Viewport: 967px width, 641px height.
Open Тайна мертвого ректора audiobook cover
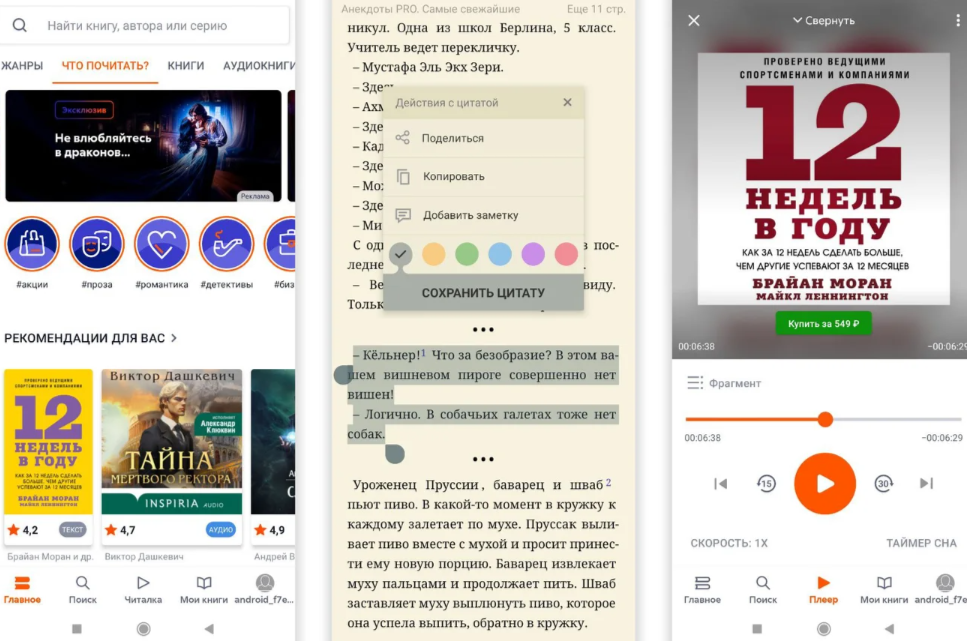click(171, 442)
